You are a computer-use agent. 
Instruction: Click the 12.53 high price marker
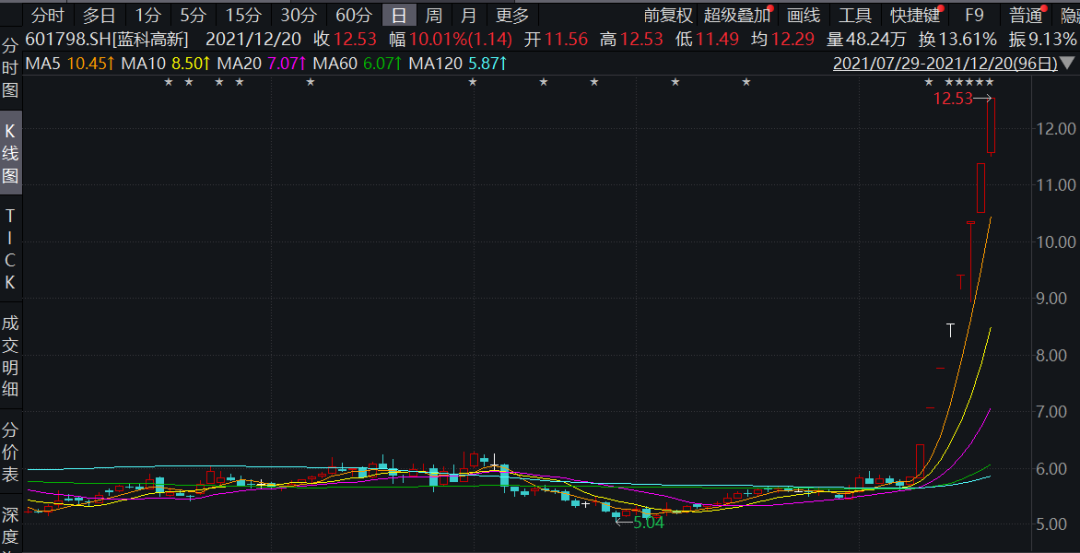[953, 99]
